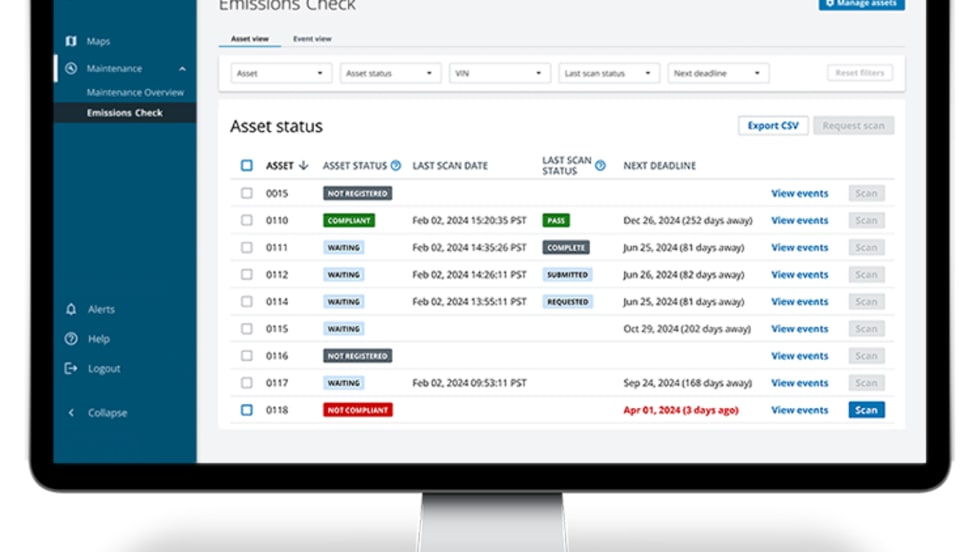Open View events for asset 0015
Image resolution: width=980 pixels, height=552 pixels.
click(799, 193)
